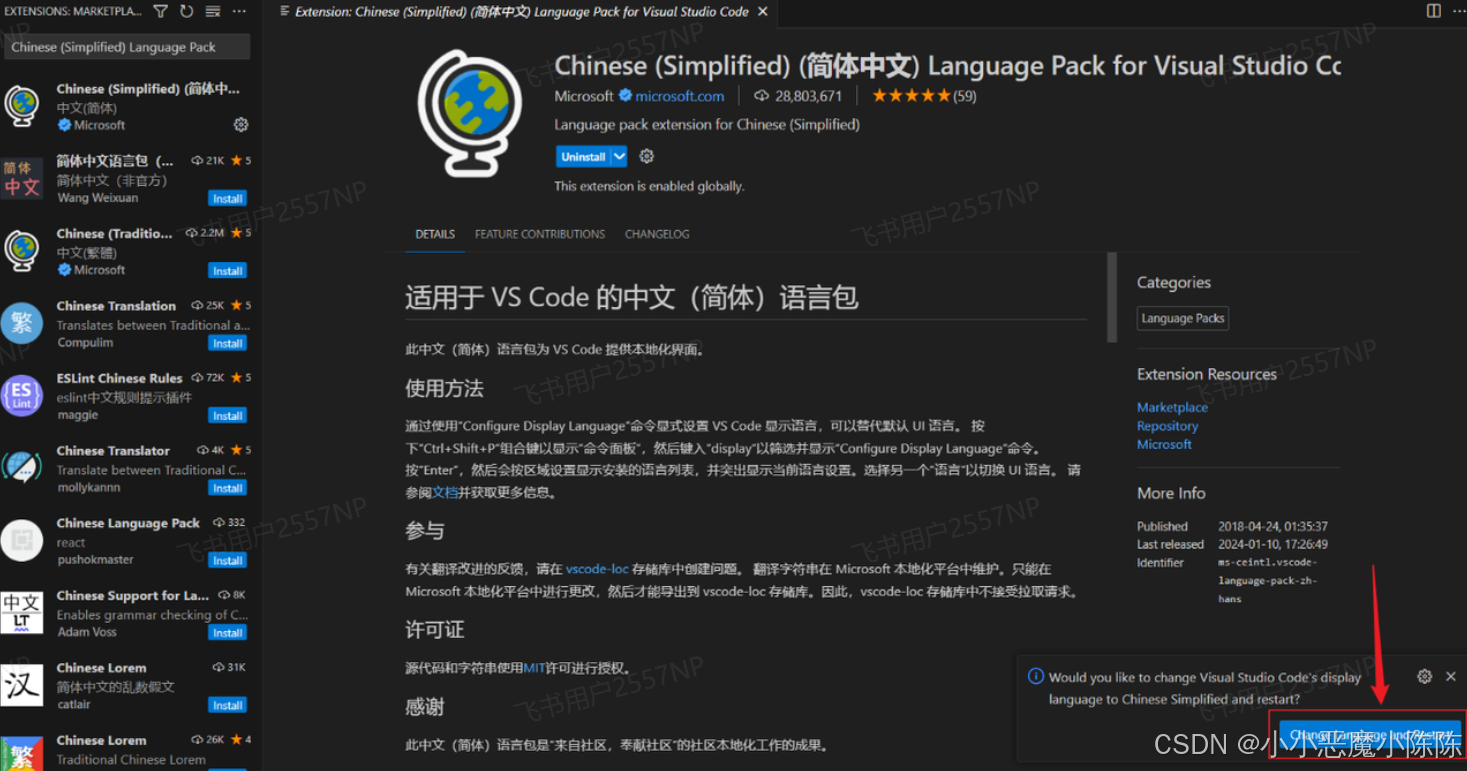The height and width of the screenshot is (771, 1467).
Task: Click the gear icon next to Uninstall
Action: [x=646, y=157]
